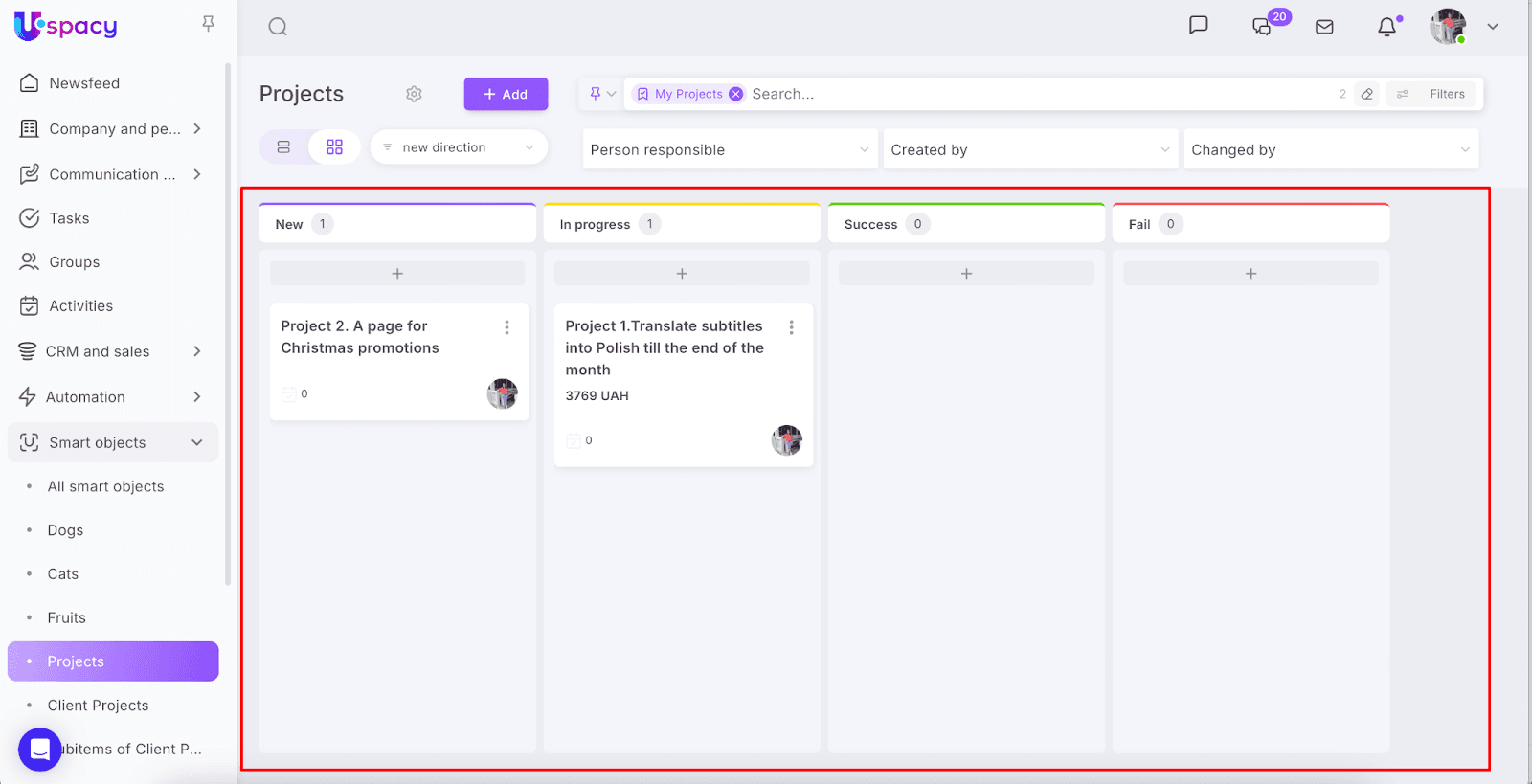Open three-dot menu on Project 2 card
This screenshot has width=1532, height=784.
(x=507, y=327)
